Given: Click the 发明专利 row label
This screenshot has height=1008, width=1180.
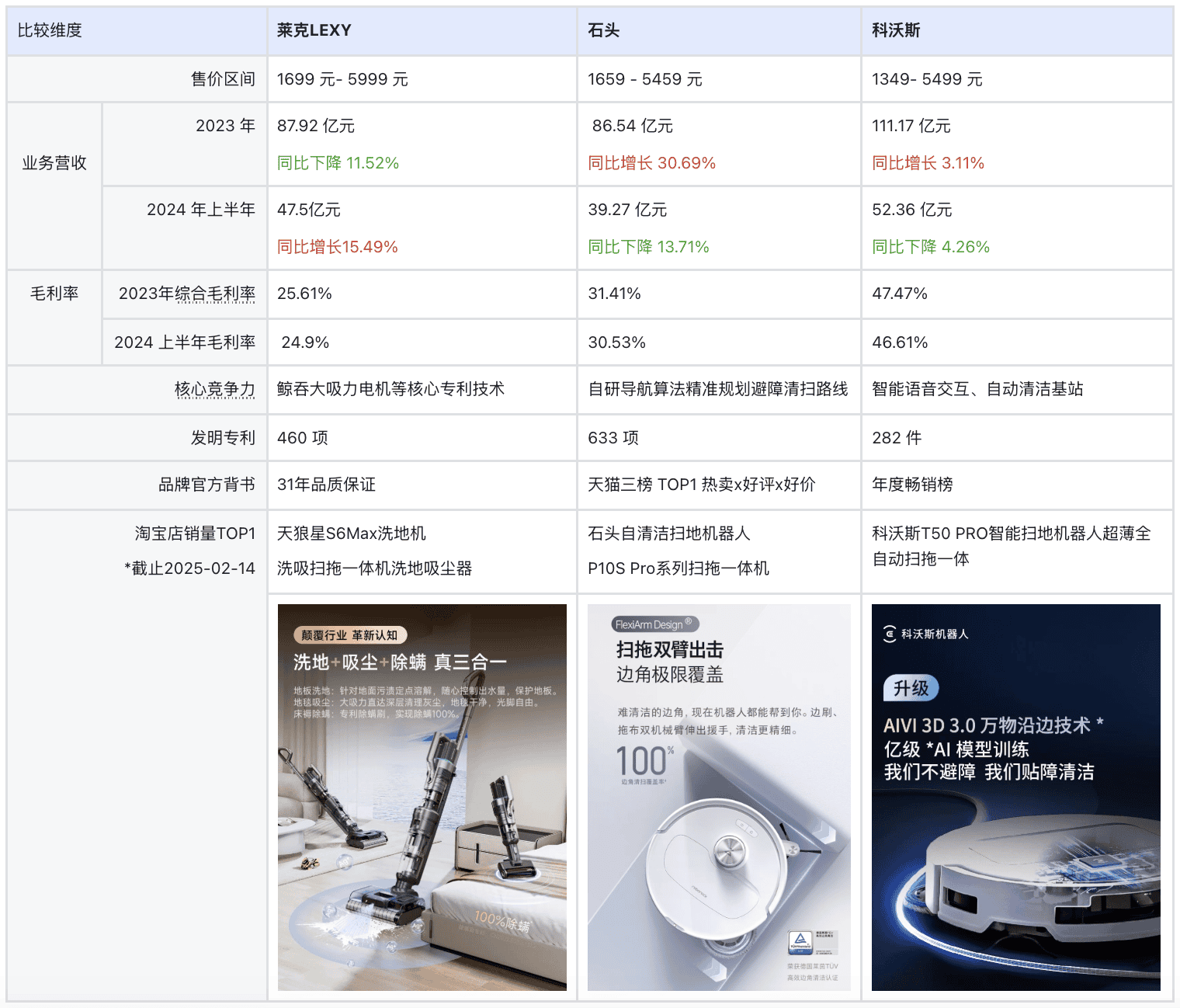Looking at the screenshot, I should pyautogui.click(x=223, y=438).
